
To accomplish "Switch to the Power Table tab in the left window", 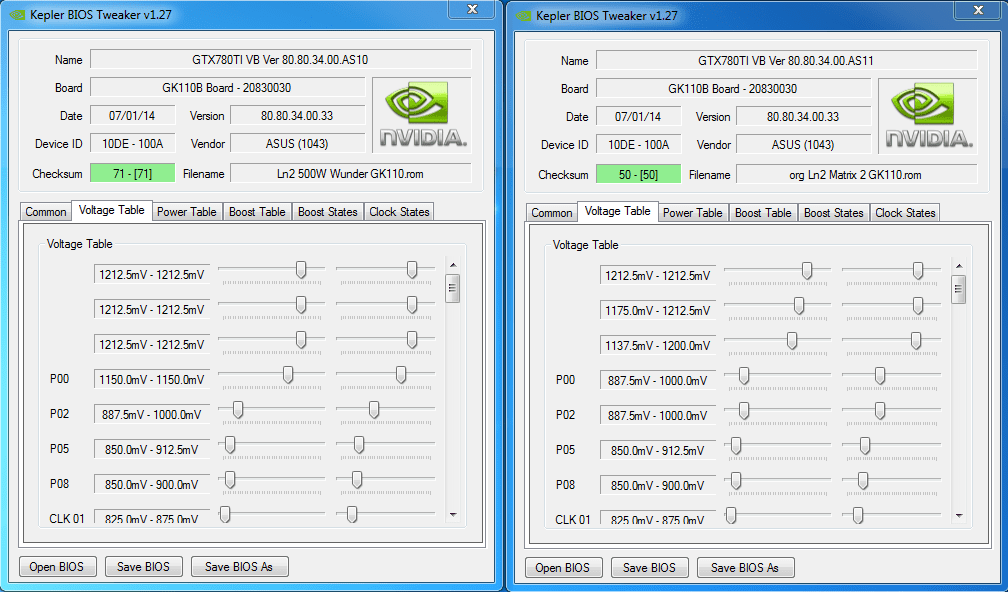I will [186, 211].
